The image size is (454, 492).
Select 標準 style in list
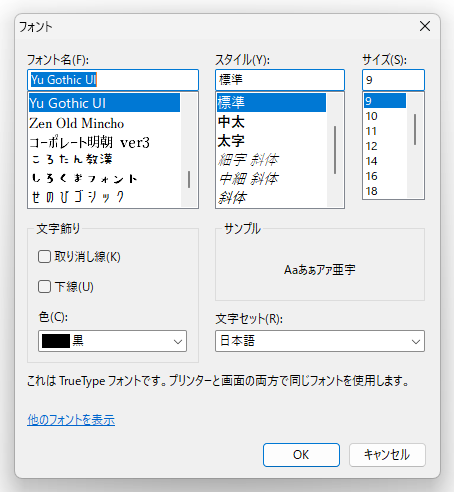[x=271, y=102]
